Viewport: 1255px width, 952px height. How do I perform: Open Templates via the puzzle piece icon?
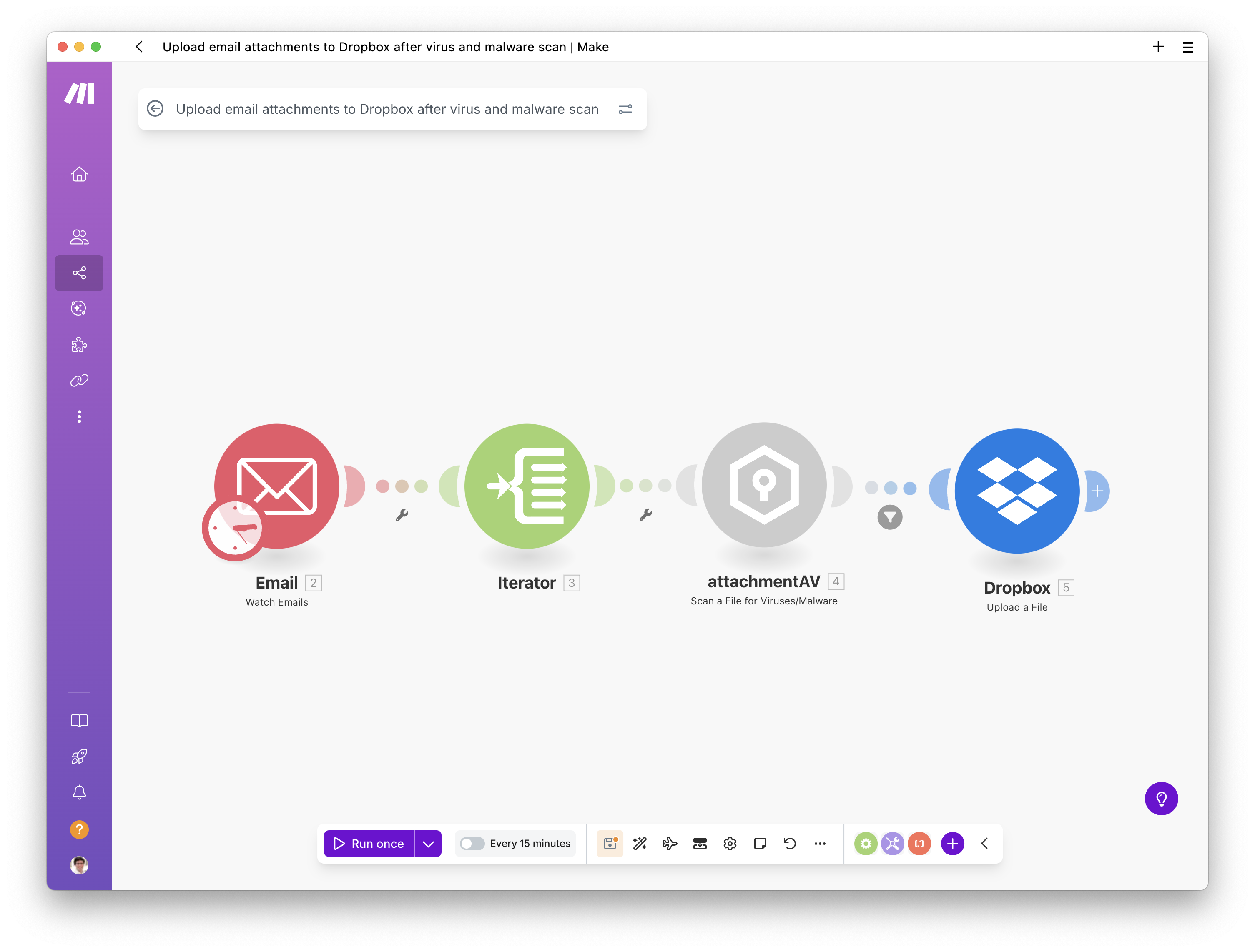click(79, 345)
